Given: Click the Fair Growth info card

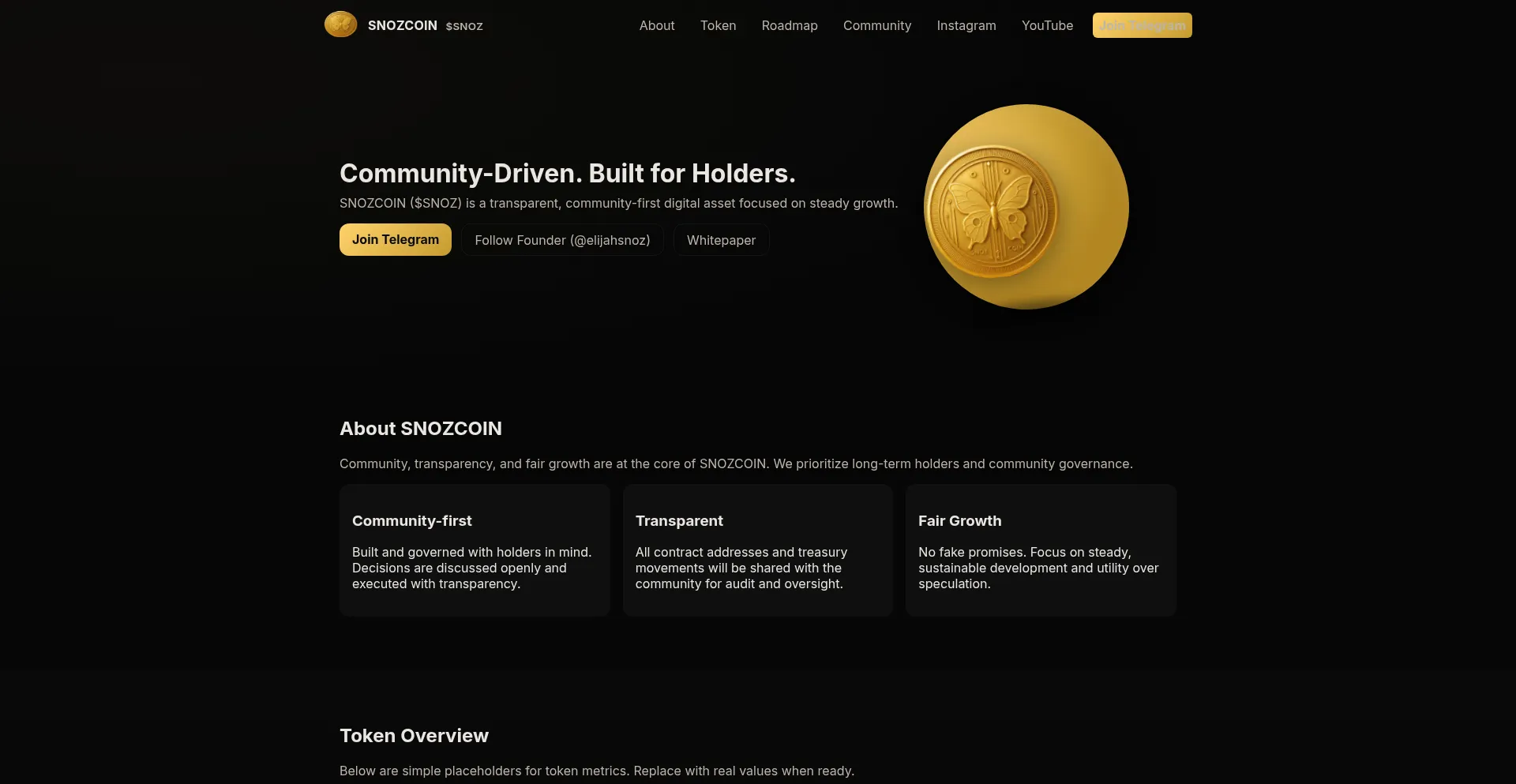Looking at the screenshot, I should click(1041, 550).
